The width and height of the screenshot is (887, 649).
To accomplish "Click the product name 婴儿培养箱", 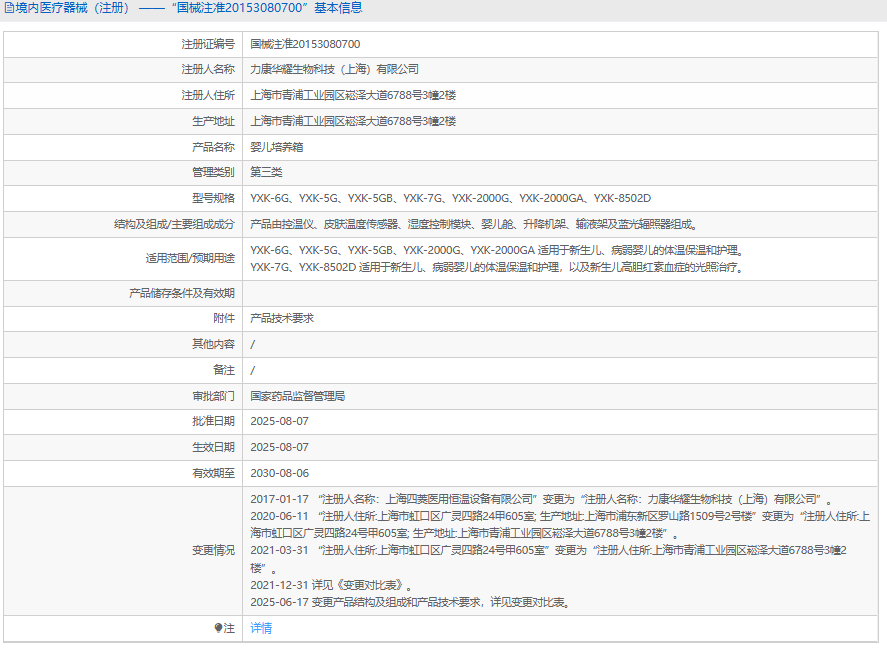I will (277, 147).
